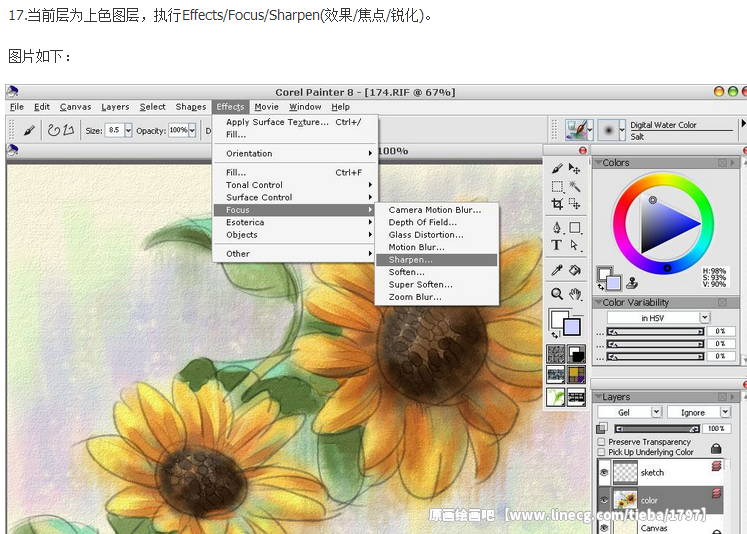
Task: Select the Layer Adjuster tool
Action: [x=575, y=169]
